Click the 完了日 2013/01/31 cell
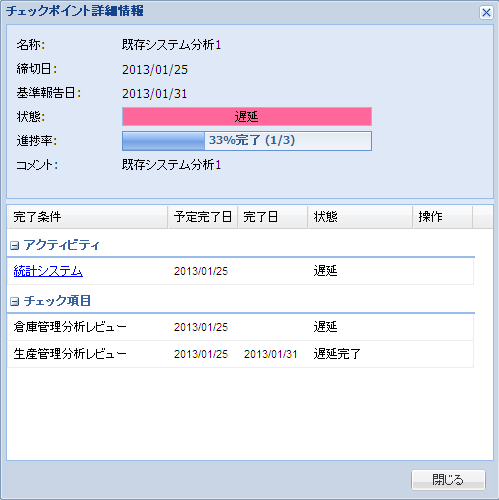This screenshot has height=500, width=499. [270, 354]
